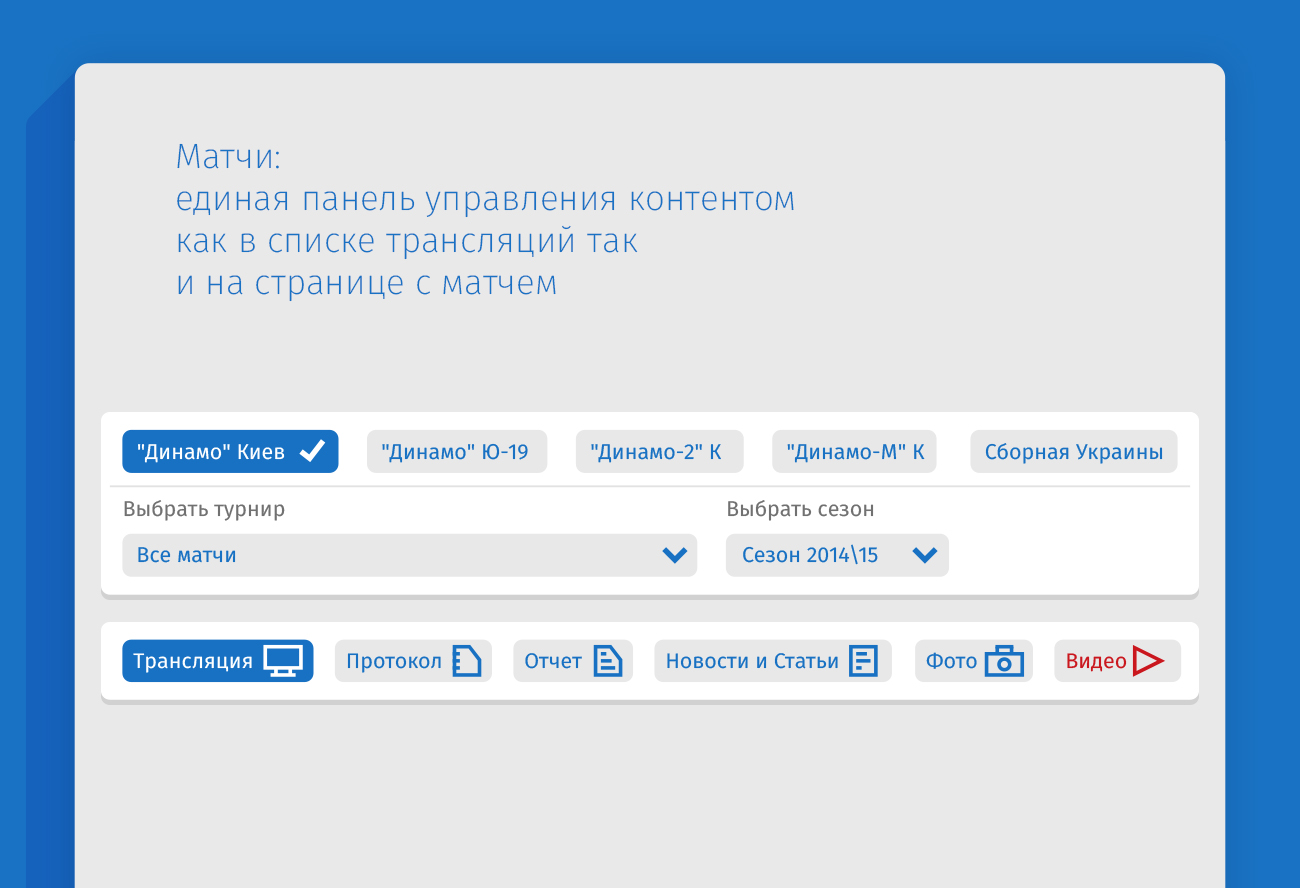Switch to the Трансляция tab
This screenshot has height=888, width=1300.
(194, 661)
